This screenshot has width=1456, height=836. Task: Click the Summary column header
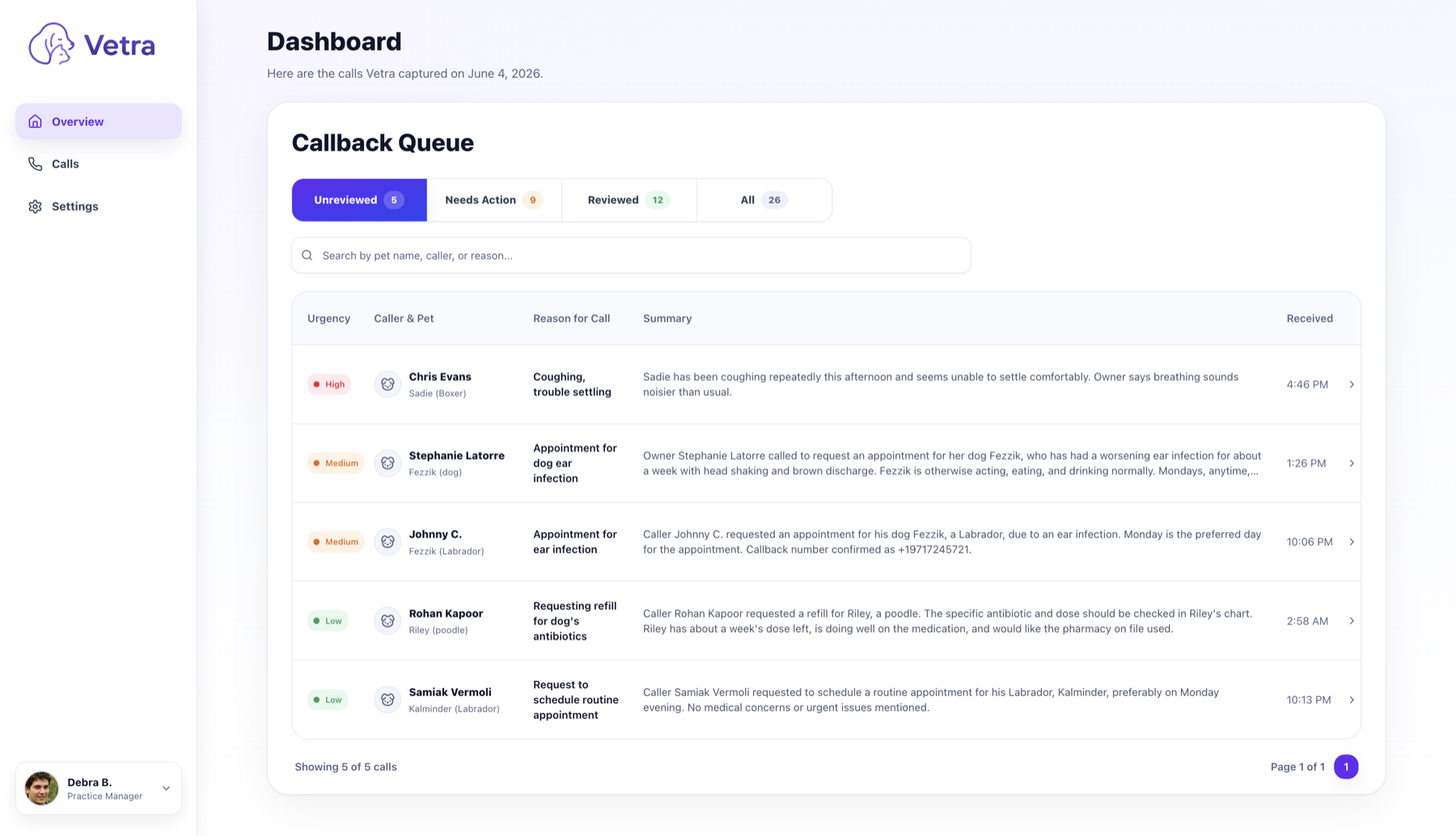click(x=667, y=319)
